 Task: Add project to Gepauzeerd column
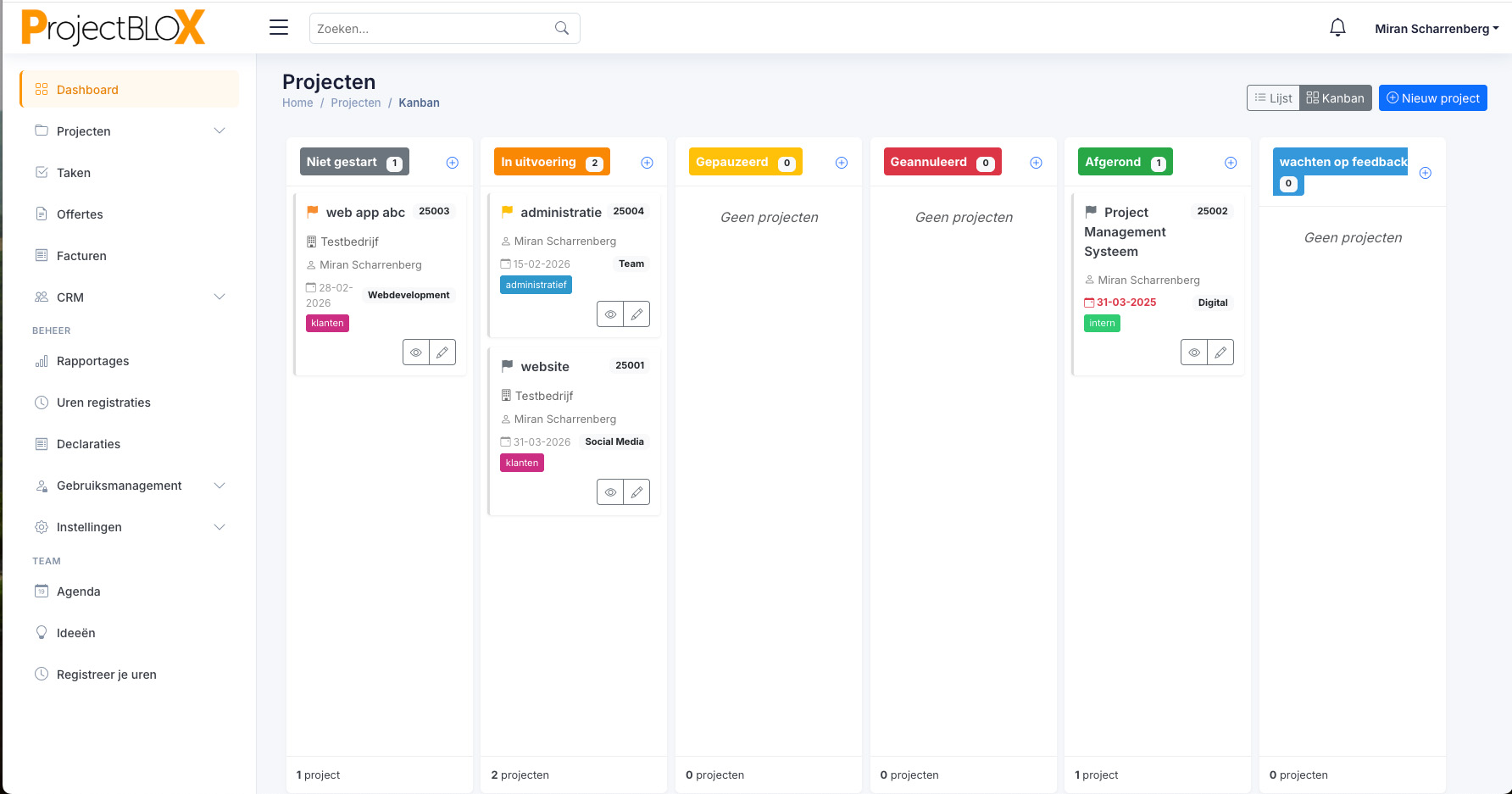coord(842,163)
